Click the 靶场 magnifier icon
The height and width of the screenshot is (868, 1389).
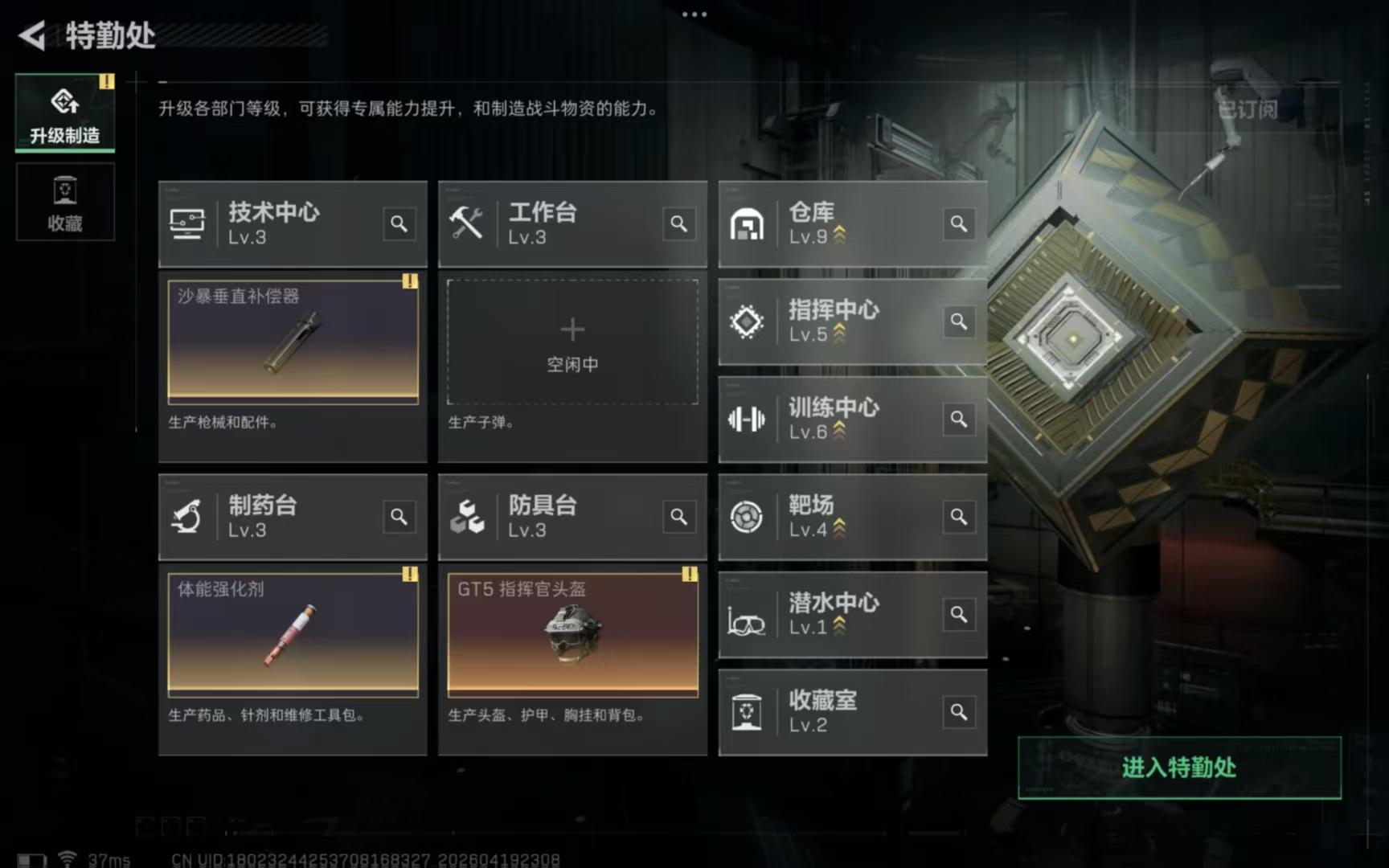(x=959, y=517)
